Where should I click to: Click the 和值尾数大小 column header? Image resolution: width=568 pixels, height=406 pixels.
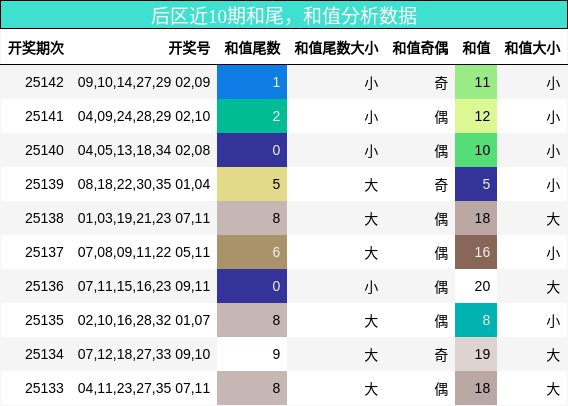pyautogui.click(x=336, y=48)
